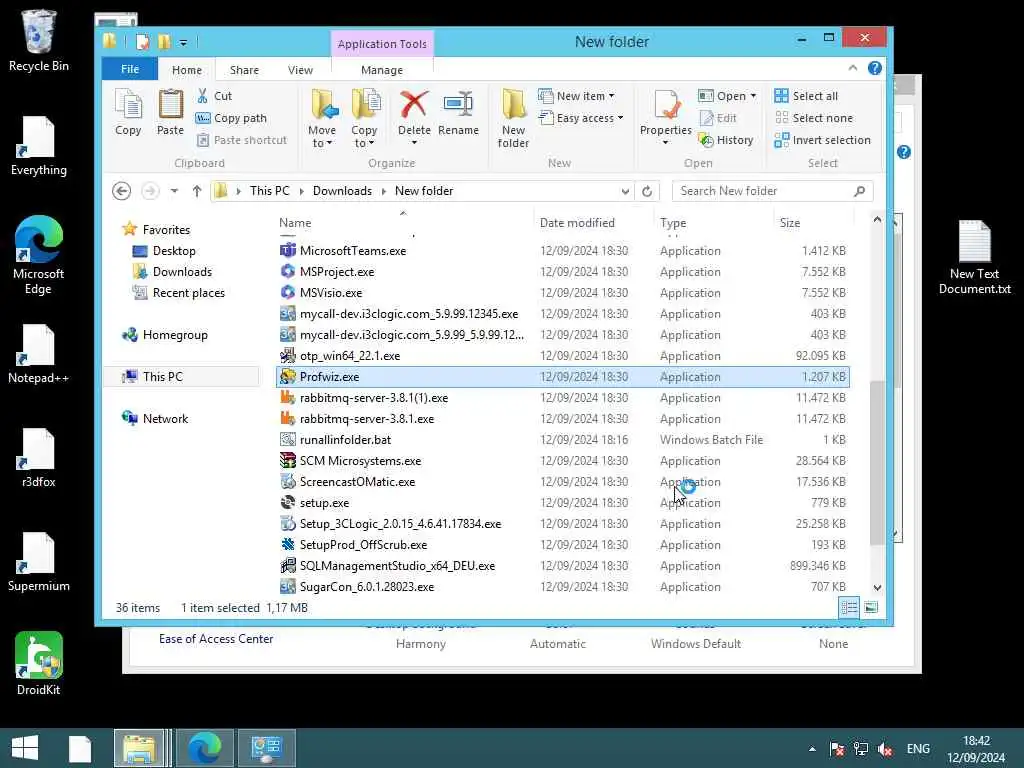The height and width of the screenshot is (768, 1024).
Task: Click the Recycle Bin desktop icon
Action: click(x=39, y=40)
